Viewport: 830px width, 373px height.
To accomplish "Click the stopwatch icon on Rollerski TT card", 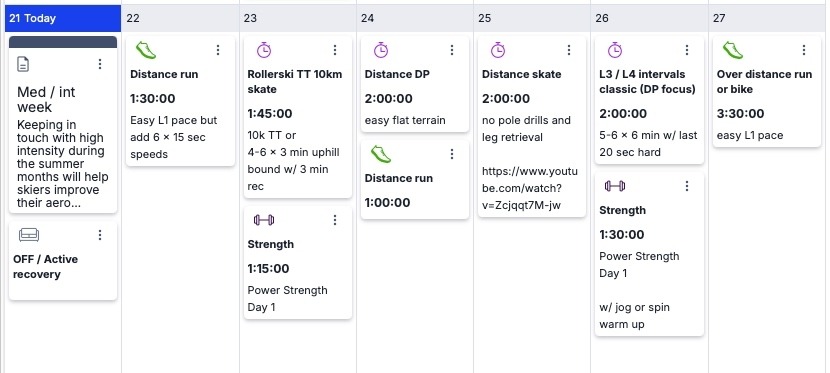I will [x=264, y=50].
